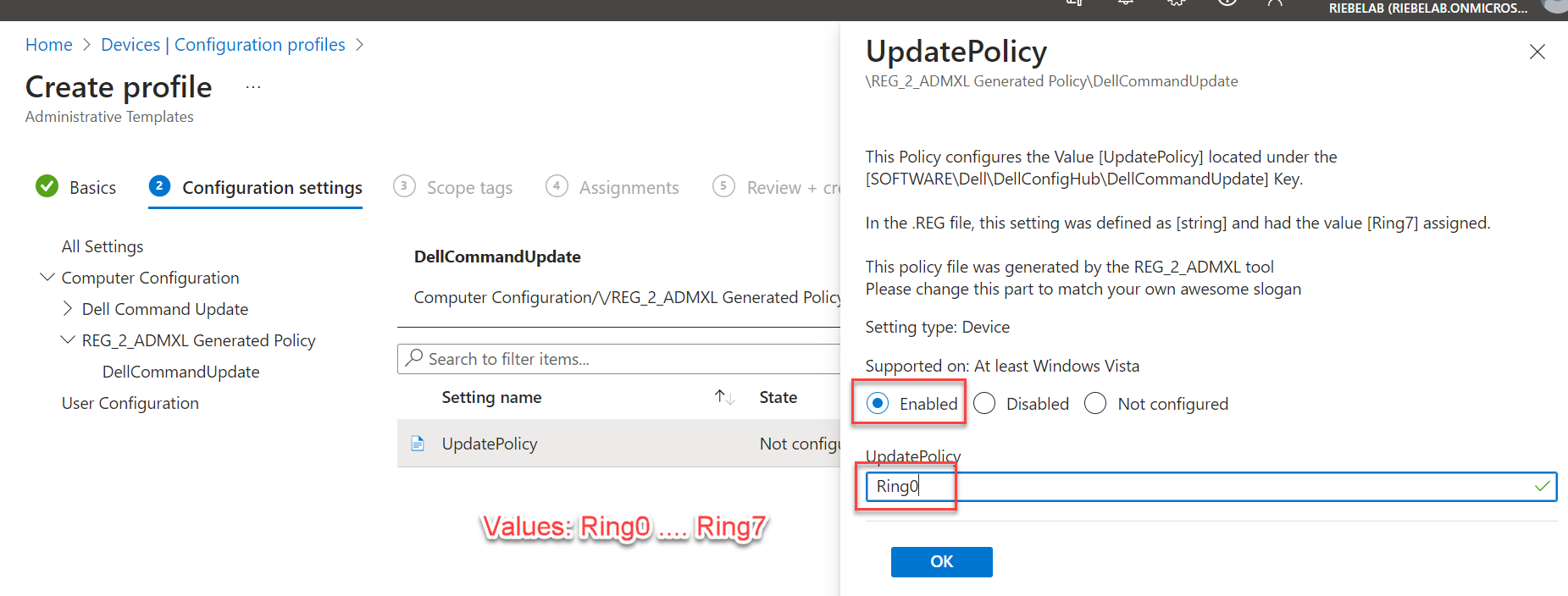
Task: Select DellCommandUpdate child tree item
Action: tap(180, 372)
